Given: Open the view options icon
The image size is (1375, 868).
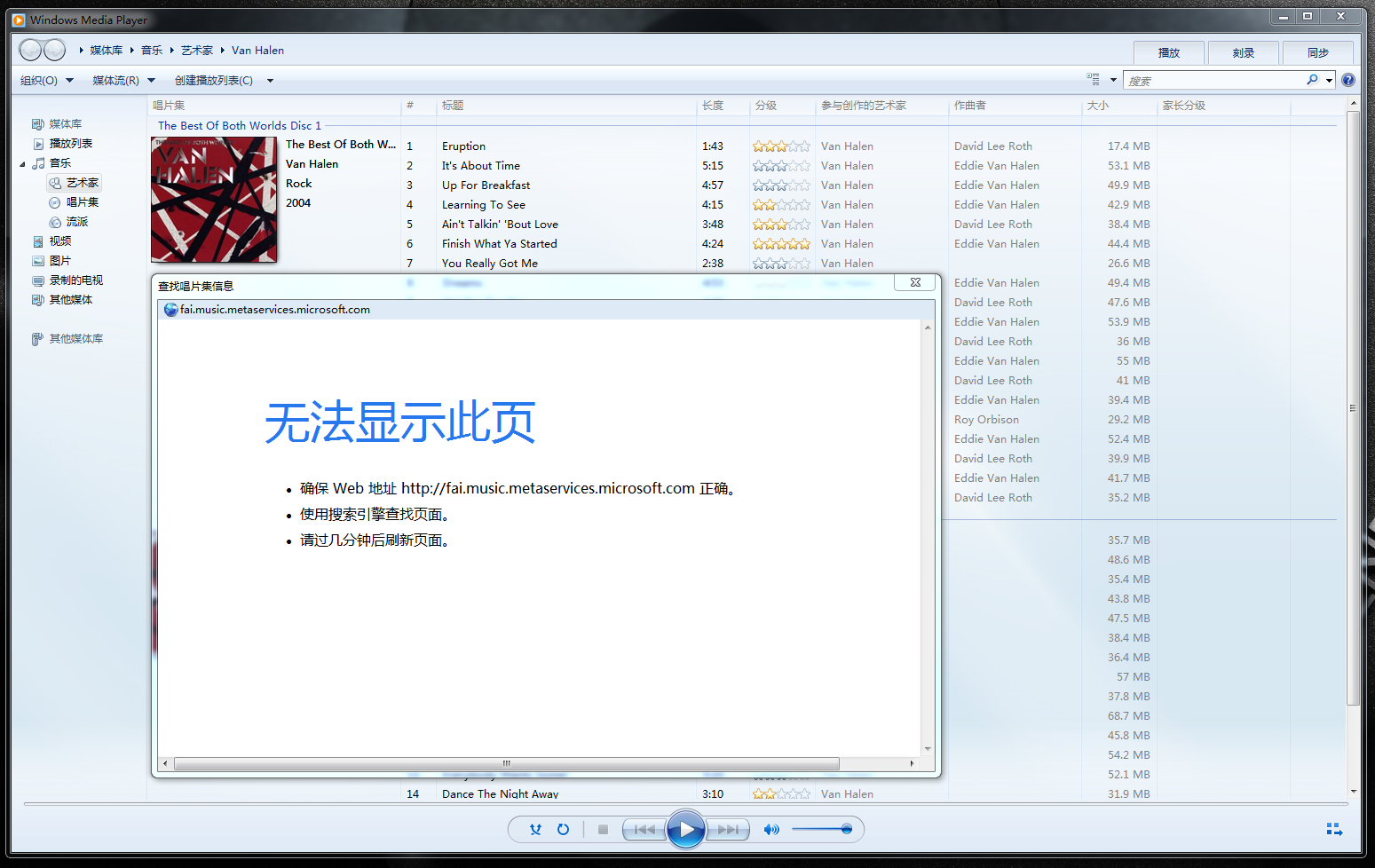Looking at the screenshot, I should pyautogui.click(x=1094, y=80).
